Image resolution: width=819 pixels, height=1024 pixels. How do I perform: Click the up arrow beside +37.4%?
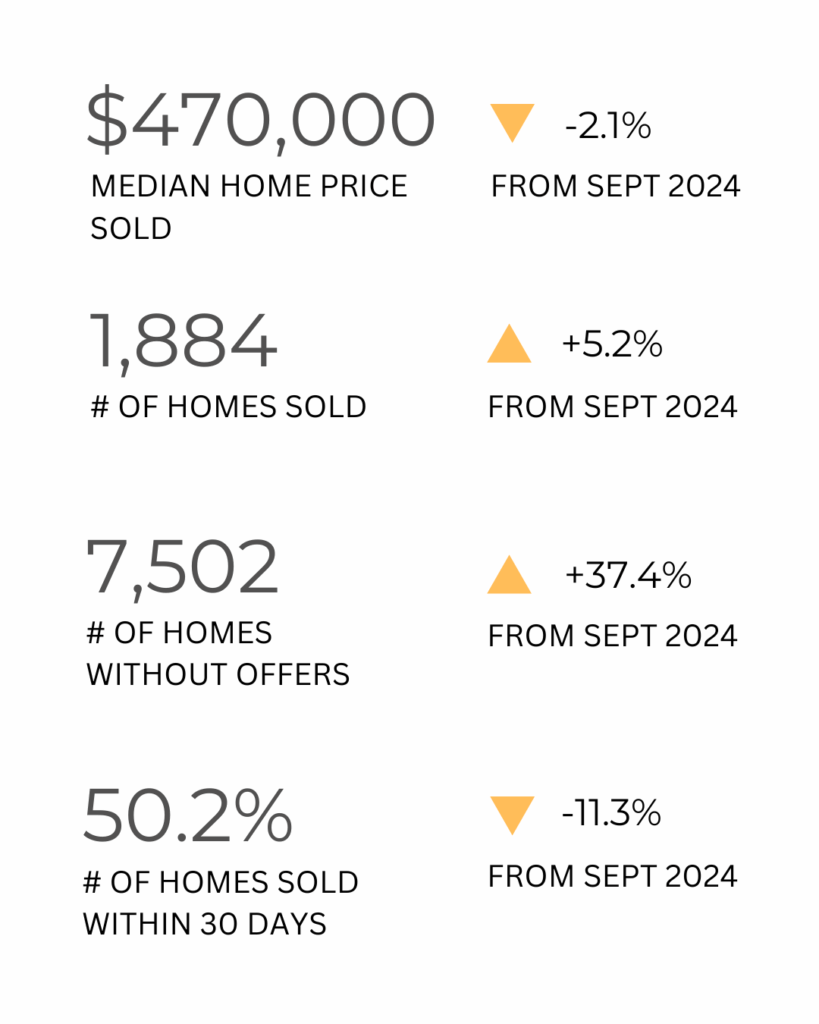pyautogui.click(x=509, y=576)
